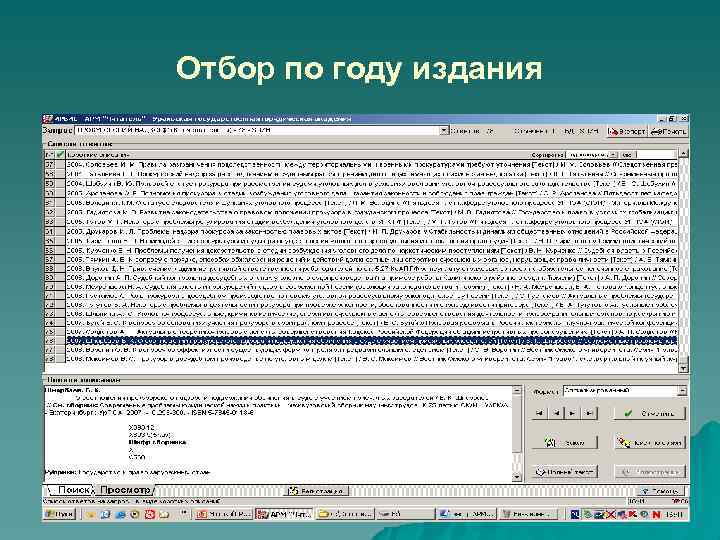Click the system tray clock
Viewport: 720px width, 540px height.
(x=674, y=515)
